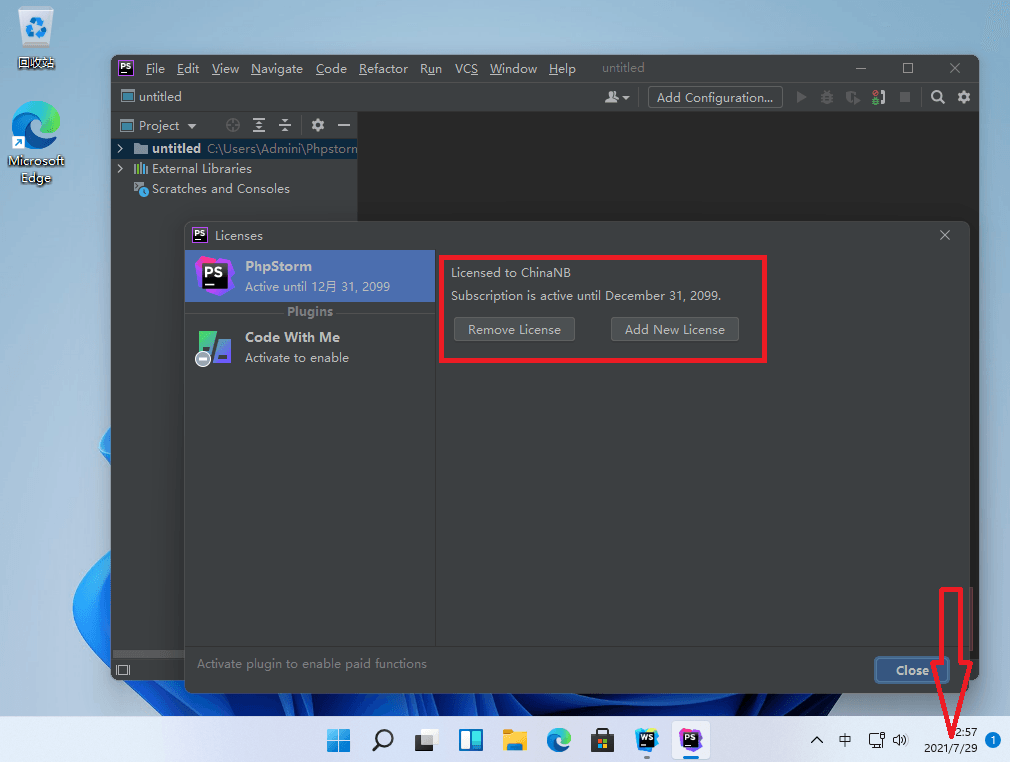Click Add Configuration button
1010x762 pixels.
715,97
